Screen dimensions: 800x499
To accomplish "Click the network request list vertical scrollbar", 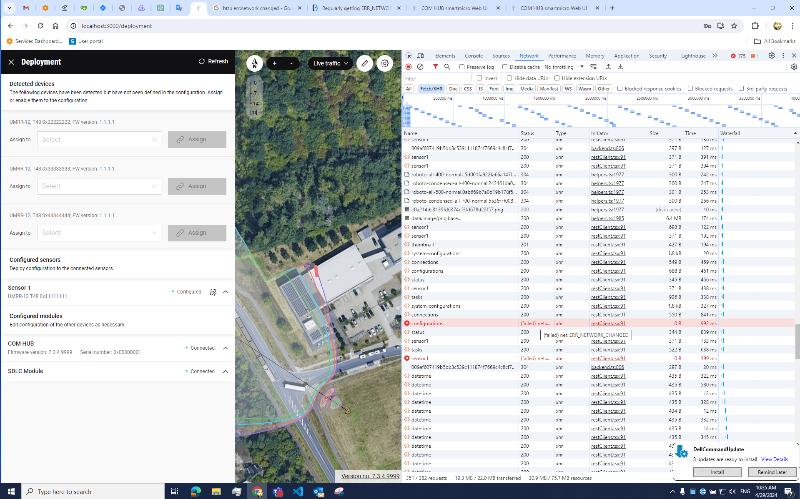I will click(797, 341).
